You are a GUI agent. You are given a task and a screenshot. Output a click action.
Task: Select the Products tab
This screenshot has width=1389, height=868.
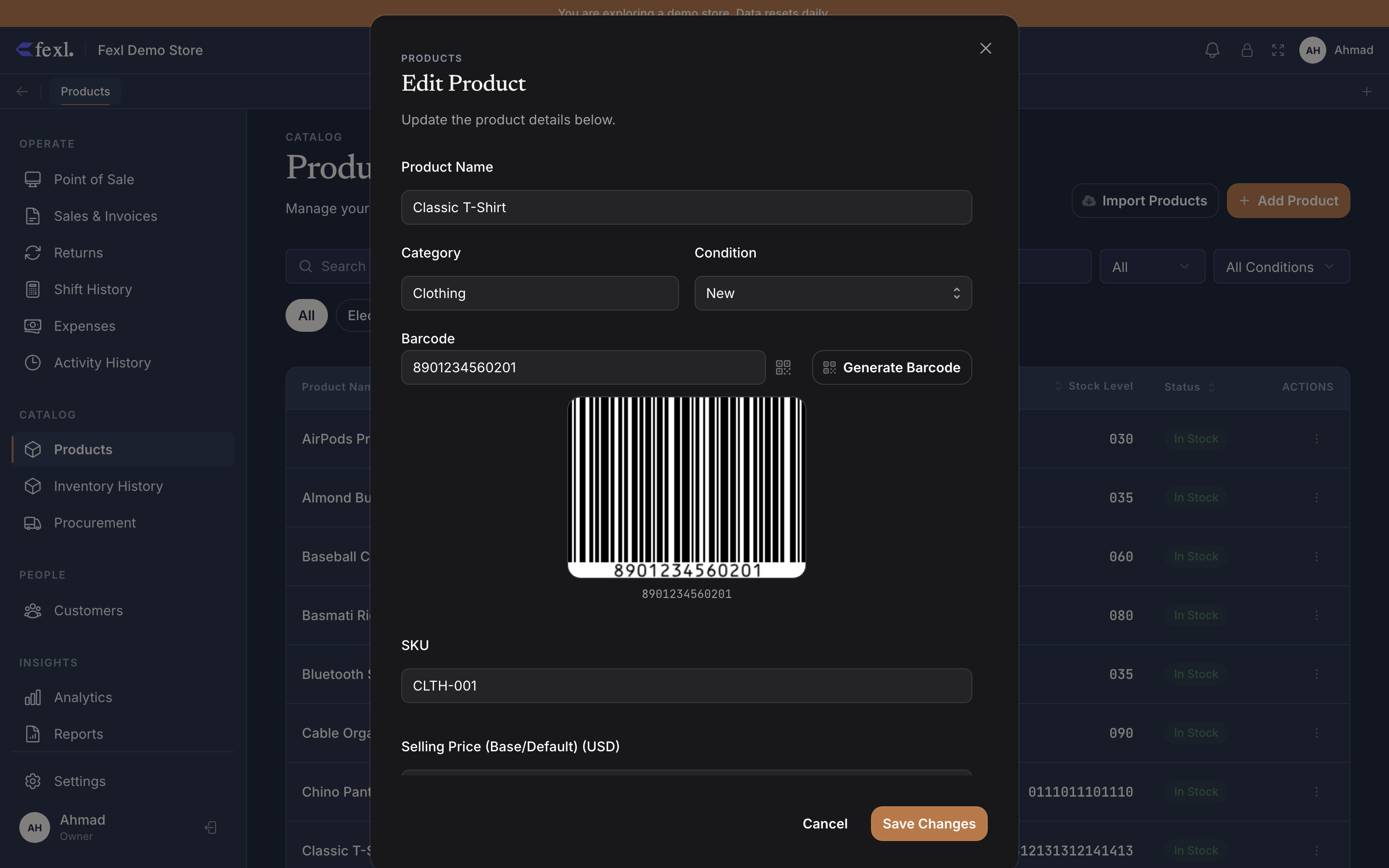click(85, 91)
